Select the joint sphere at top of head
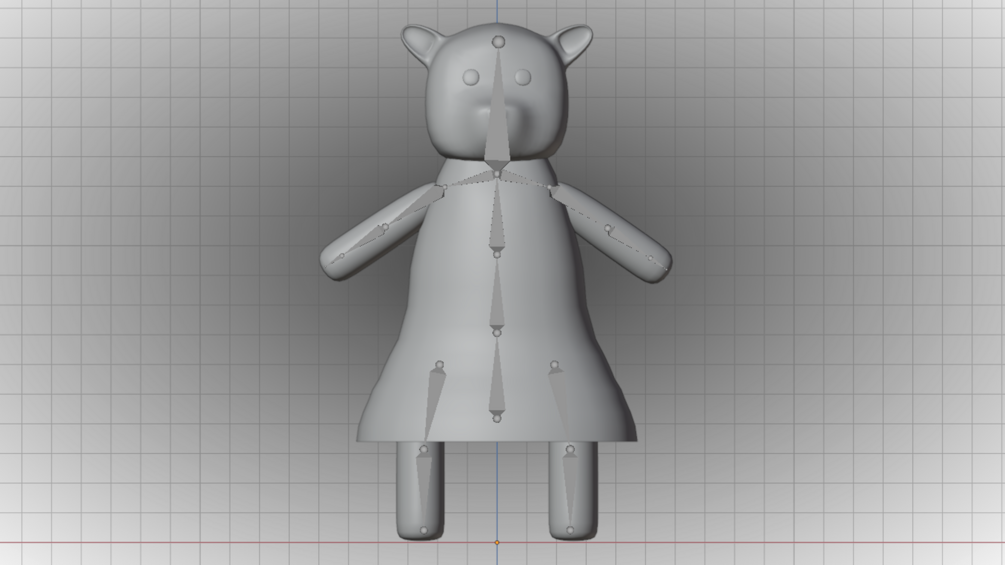The width and height of the screenshot is (1005, 565). pyautogui.click(x=498, y=42)
